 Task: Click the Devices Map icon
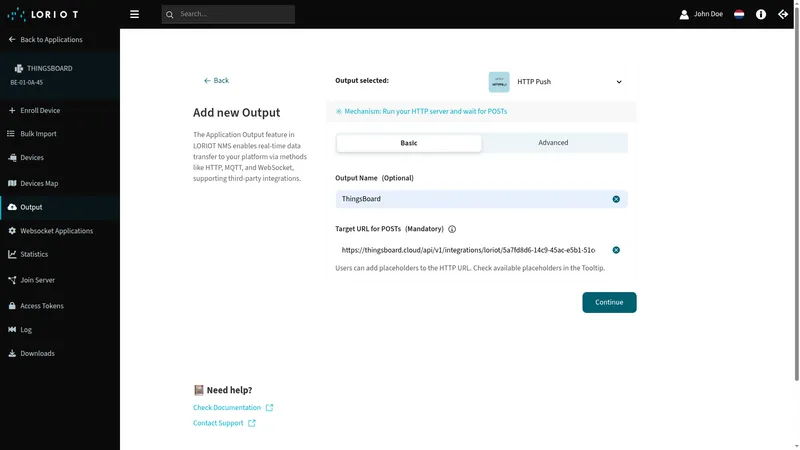[12, 183]
